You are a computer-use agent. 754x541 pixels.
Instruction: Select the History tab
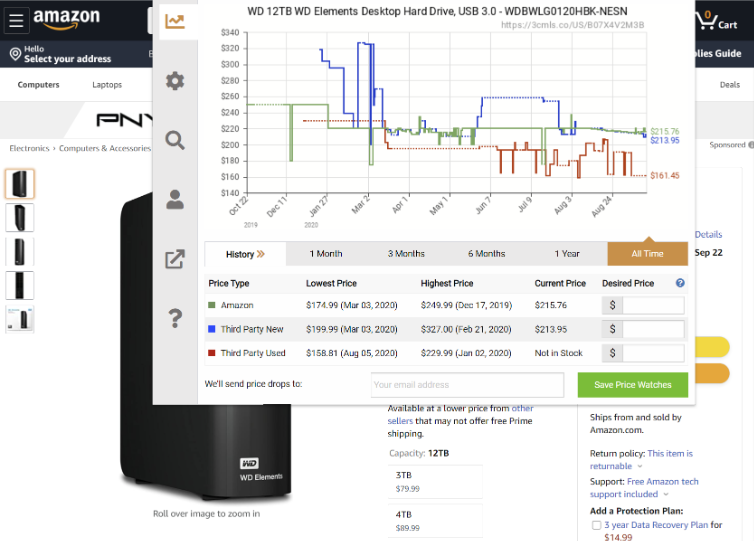[x=245, y=254]
